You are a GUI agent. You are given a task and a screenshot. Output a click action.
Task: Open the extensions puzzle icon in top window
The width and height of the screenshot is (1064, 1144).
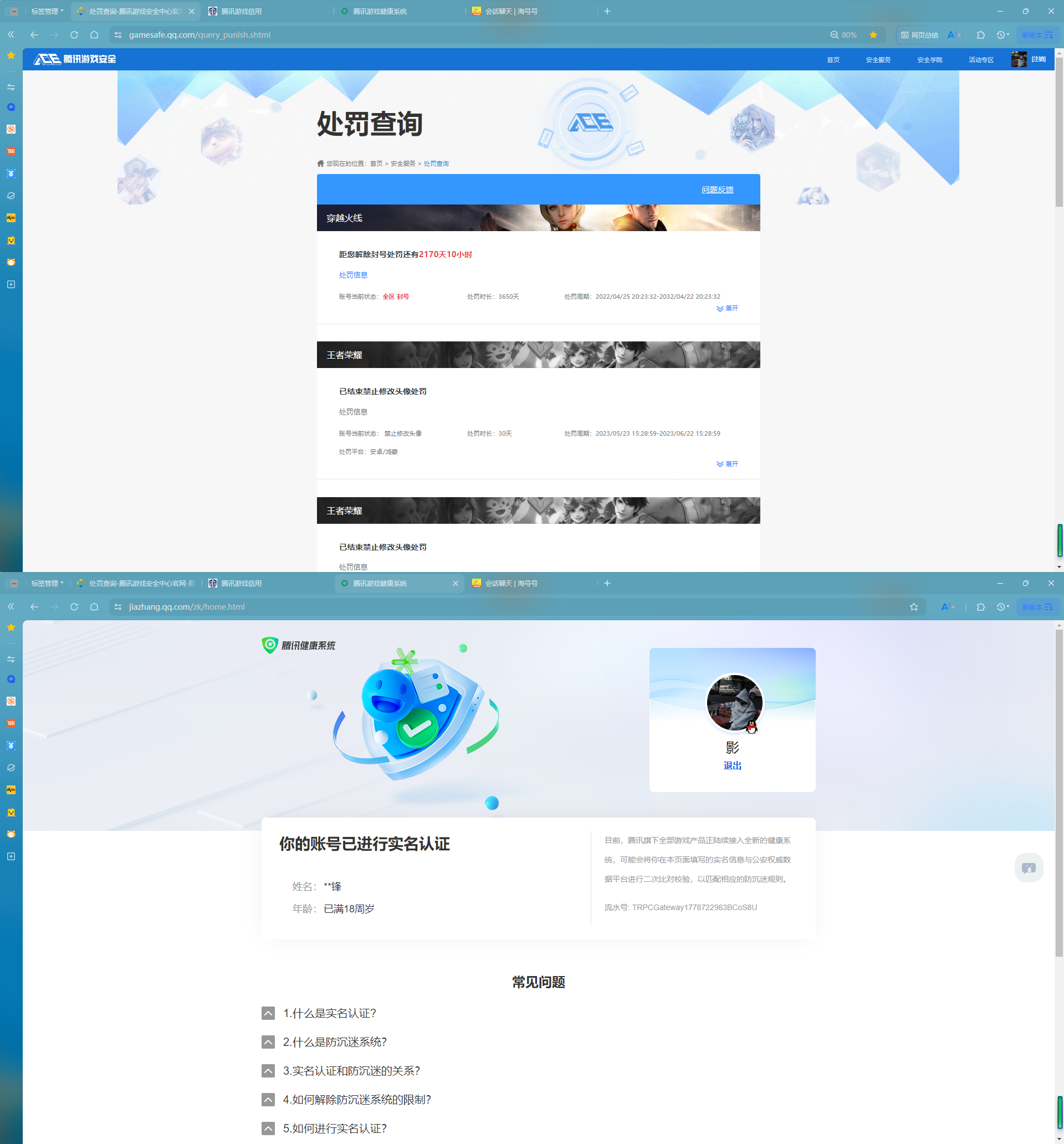point(981,34)
